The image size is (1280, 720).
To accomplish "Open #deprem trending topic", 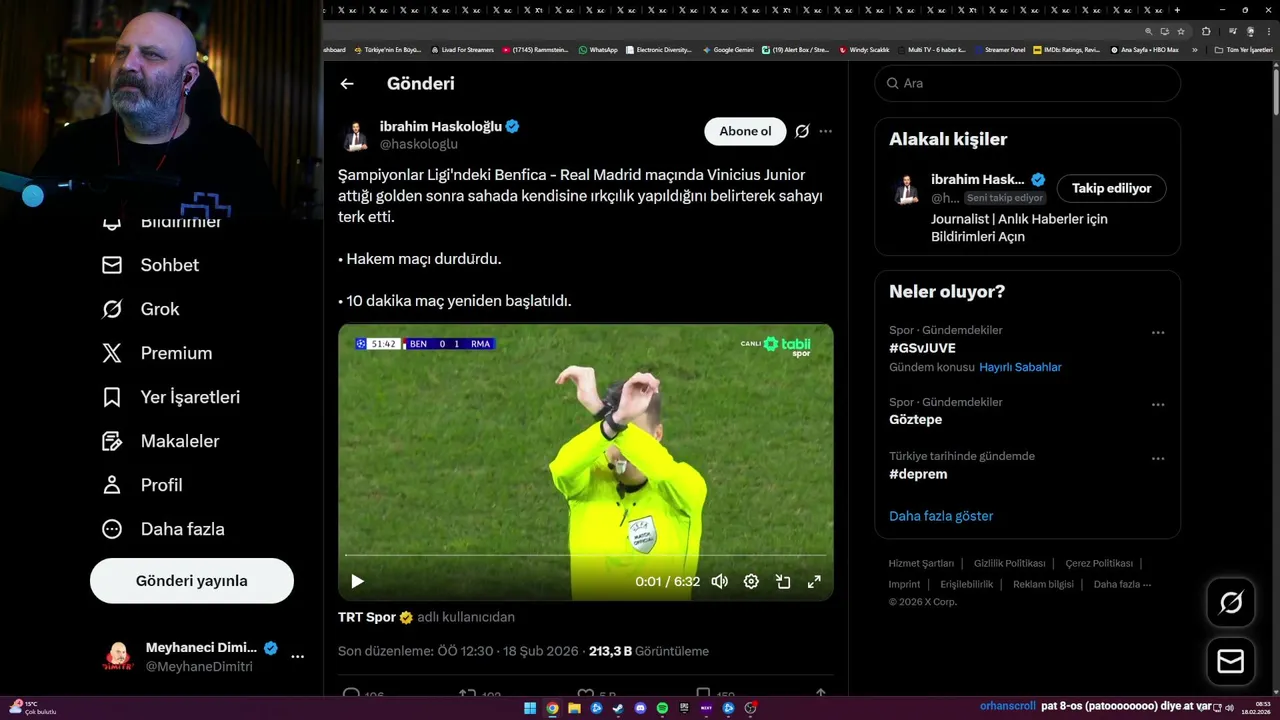I will (x=919, y=474).
